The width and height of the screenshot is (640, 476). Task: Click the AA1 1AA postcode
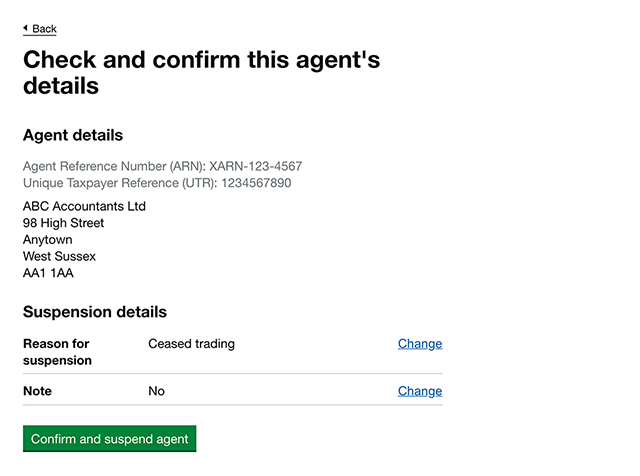coord(48,273)
